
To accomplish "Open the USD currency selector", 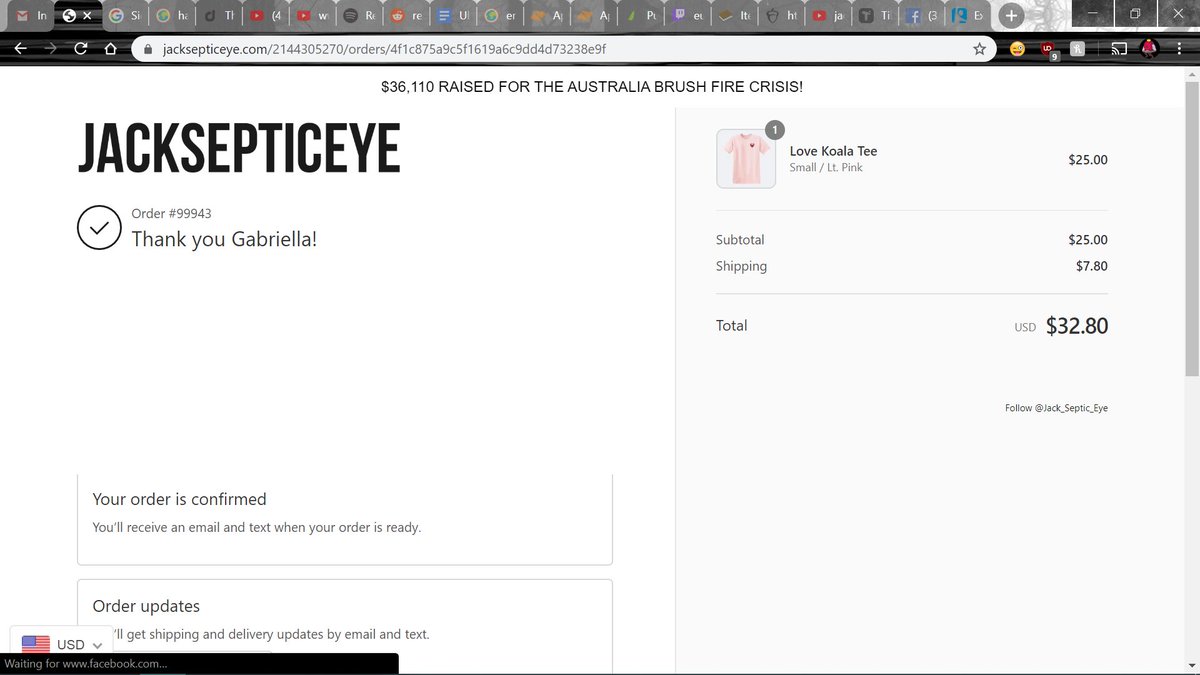I will 61,645.
